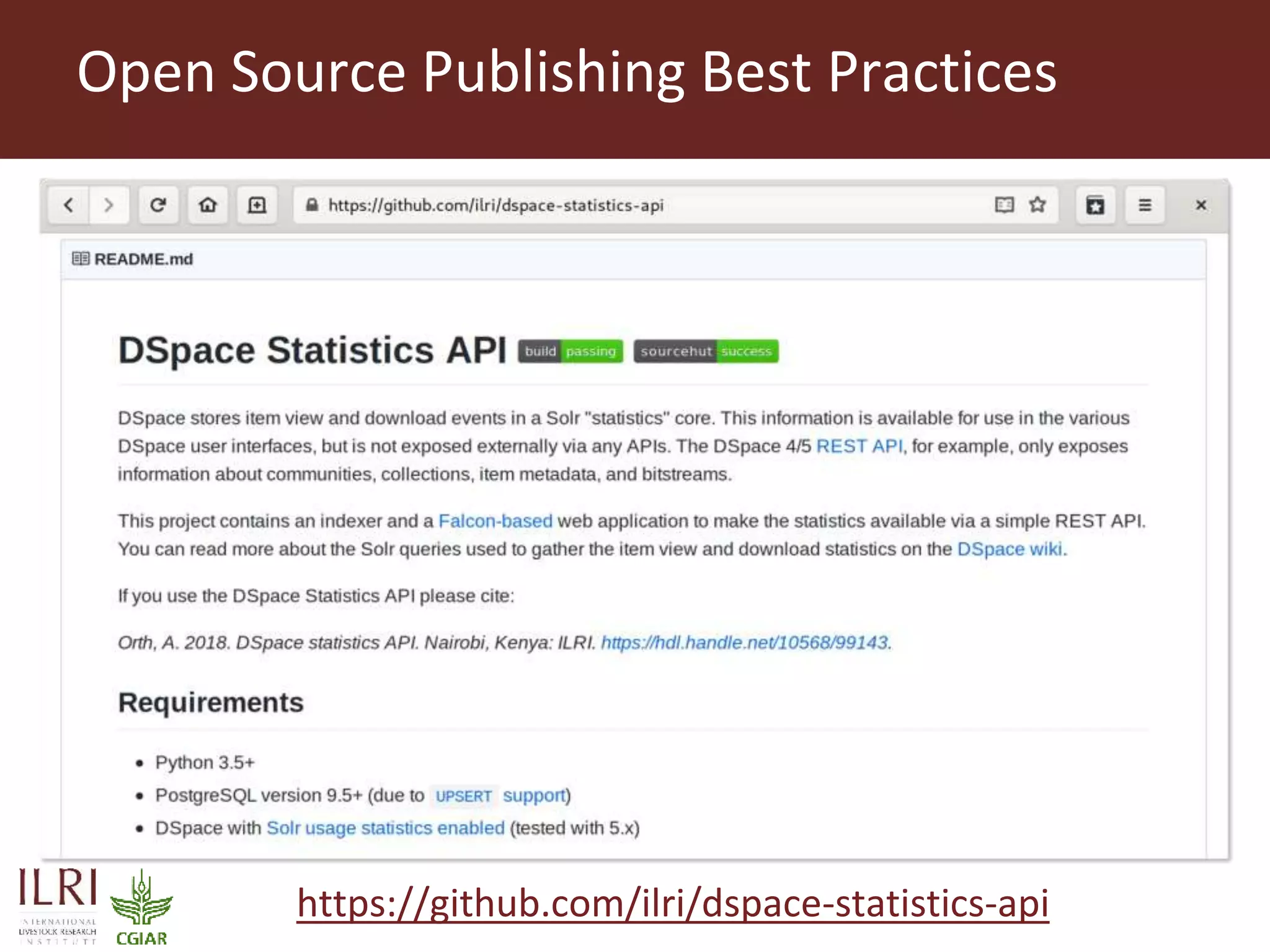Open the Falcon-based link
The image size is (1270, 952).
pos(495,521)
